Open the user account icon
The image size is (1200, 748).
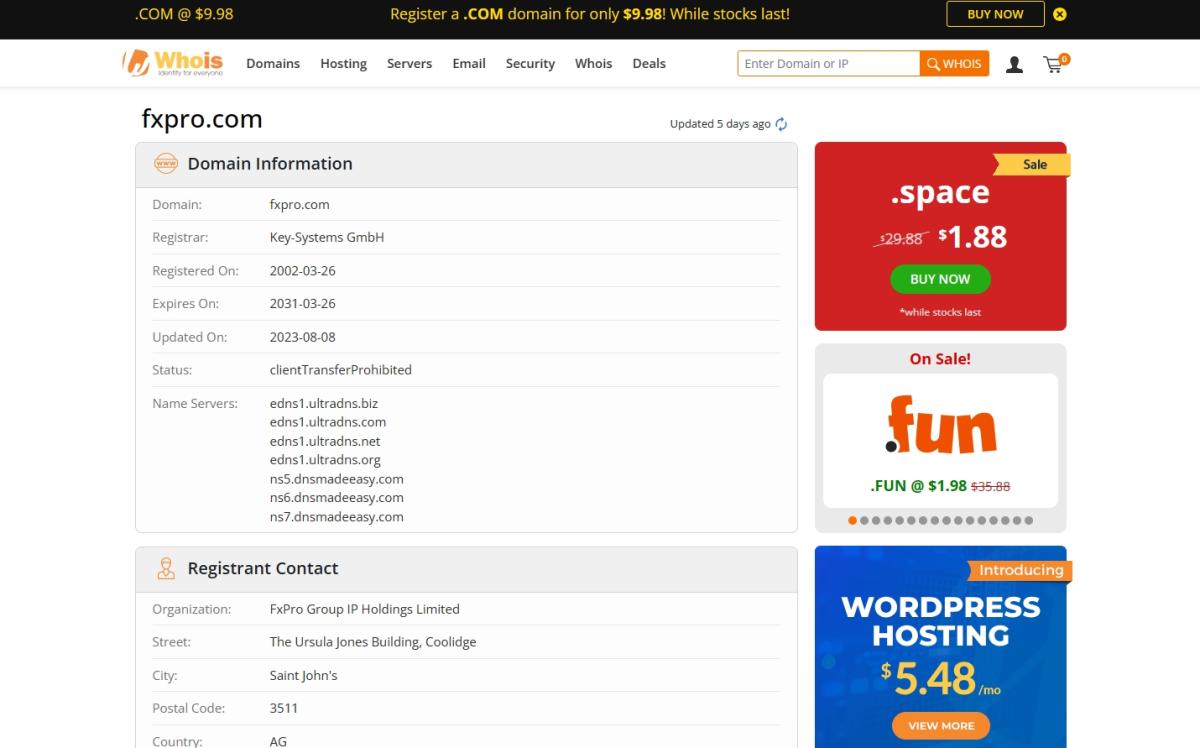pos(1014,64)
